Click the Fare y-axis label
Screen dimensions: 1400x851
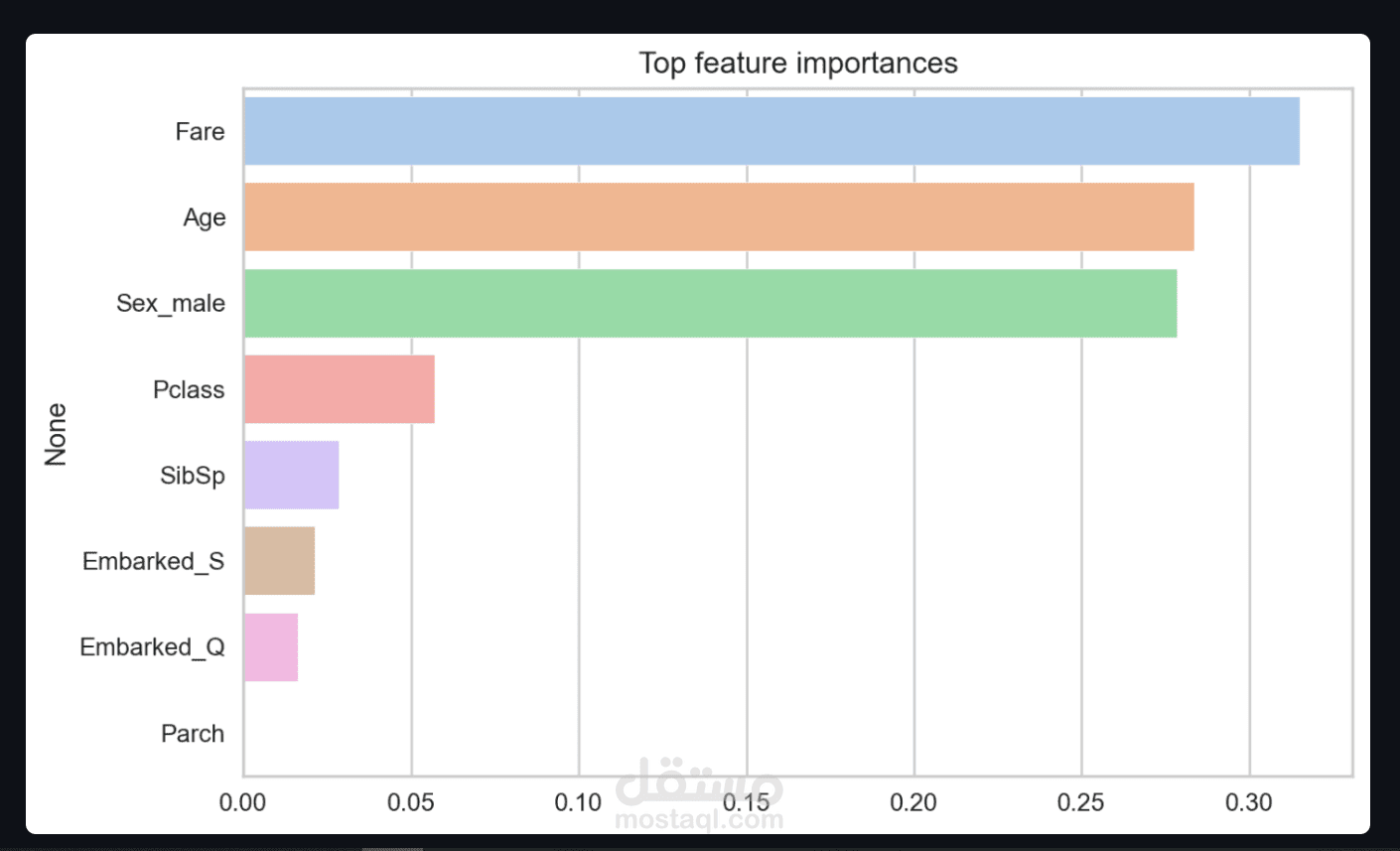(200, 132)
